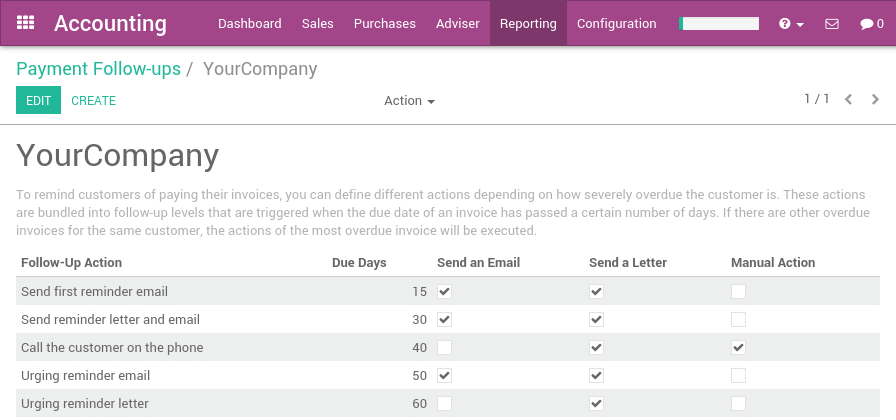Toggle Send an Email for first reminder email
This screenshot has width=896, height=420.
click(x=445, y=292)
